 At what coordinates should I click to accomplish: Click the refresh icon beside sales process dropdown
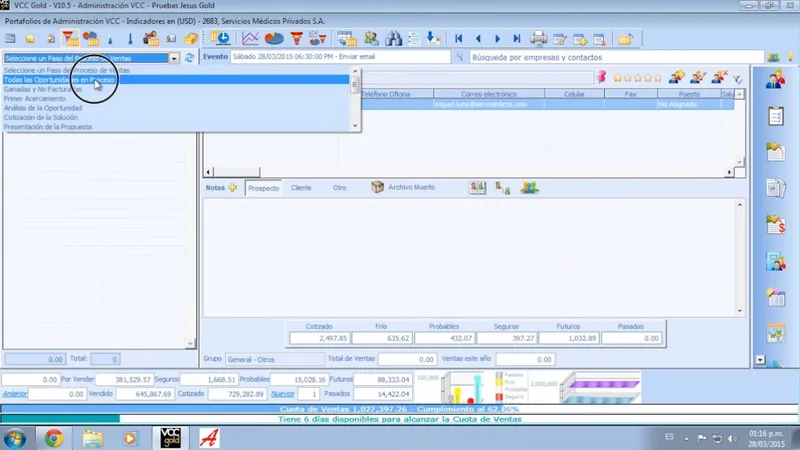pos(189,58)
